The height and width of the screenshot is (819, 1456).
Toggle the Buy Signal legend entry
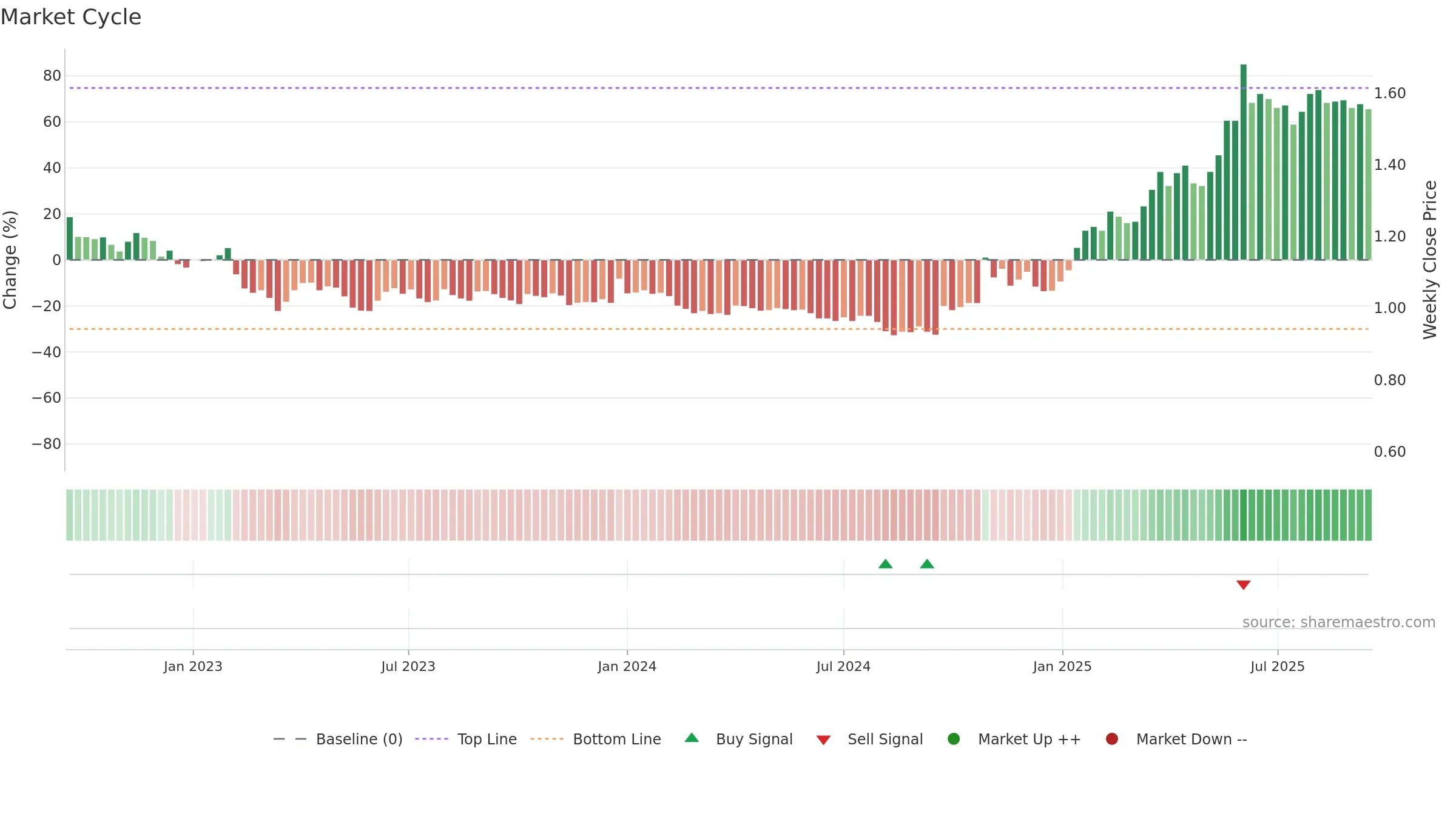[x=738, y=739]
